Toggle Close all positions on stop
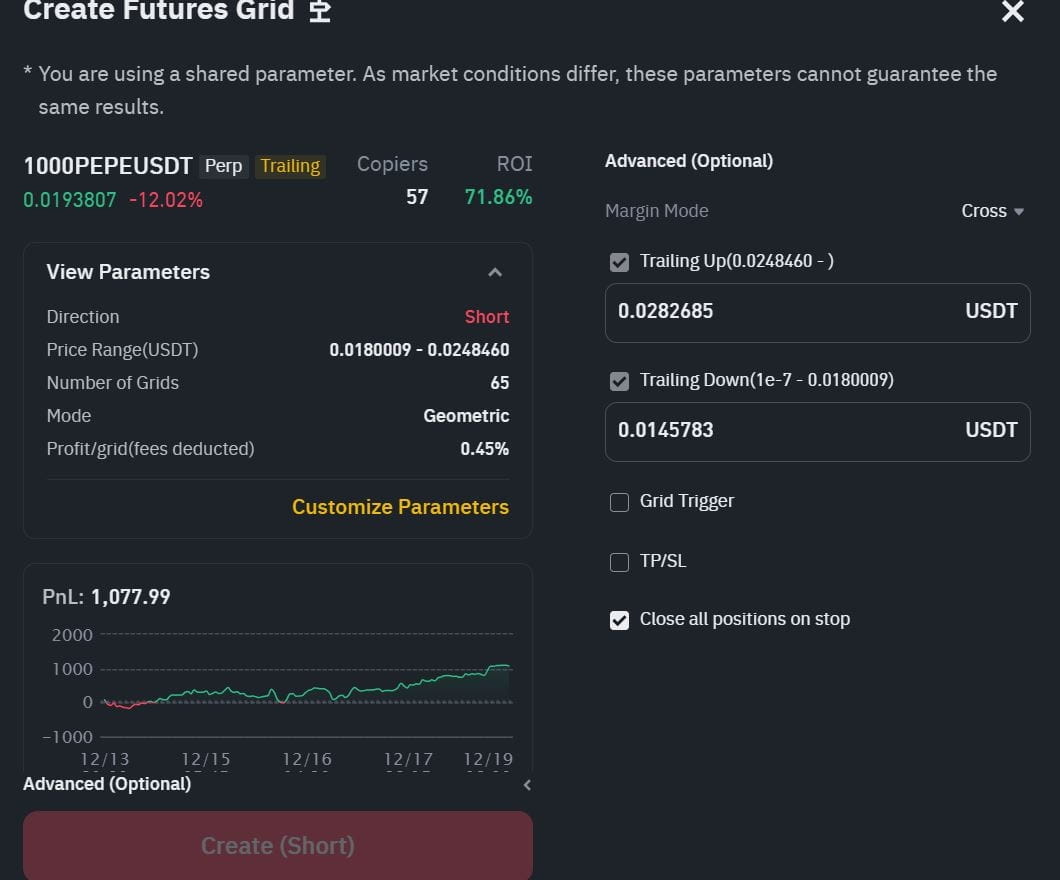The image size is (1060, 880). pos(620,620)
